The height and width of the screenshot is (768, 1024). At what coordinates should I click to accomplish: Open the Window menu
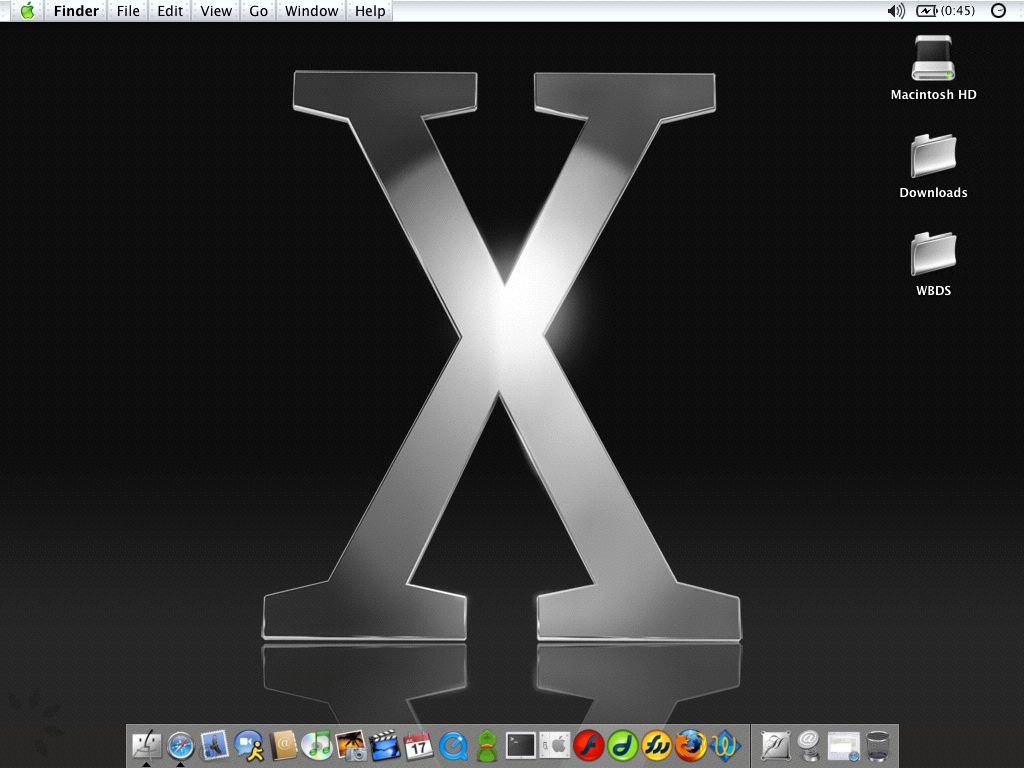(312, 10)
